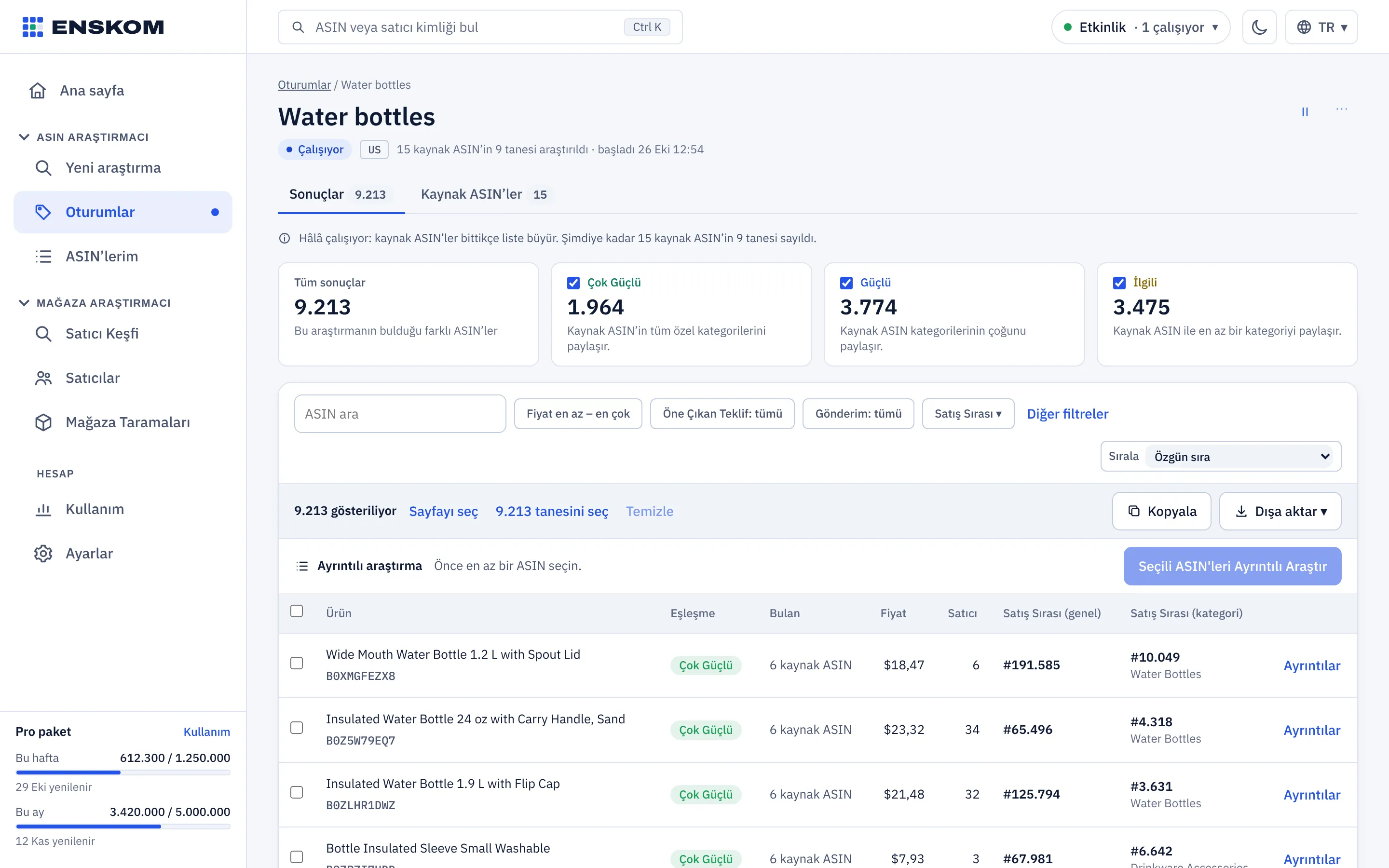Viewport: 1389px width, 868px height.
Task: Pause the Water bottles session
Action: pyautogui.click(x=1305, y=112)
